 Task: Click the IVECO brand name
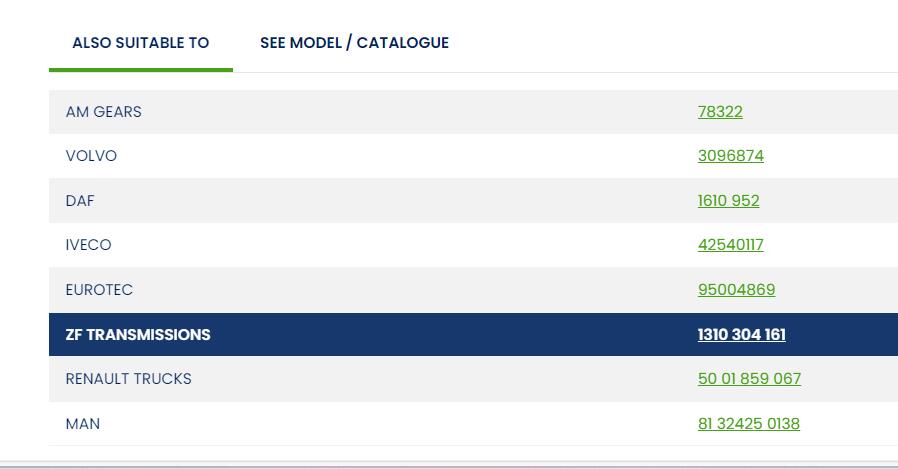click(89, 245)
